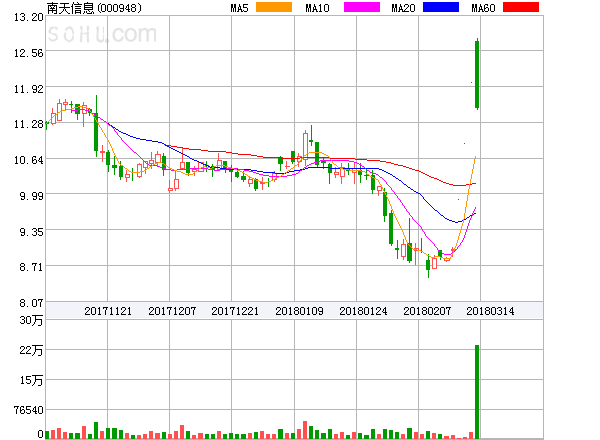
Task: Click the 20180124 date label
Action: point(363,311)
